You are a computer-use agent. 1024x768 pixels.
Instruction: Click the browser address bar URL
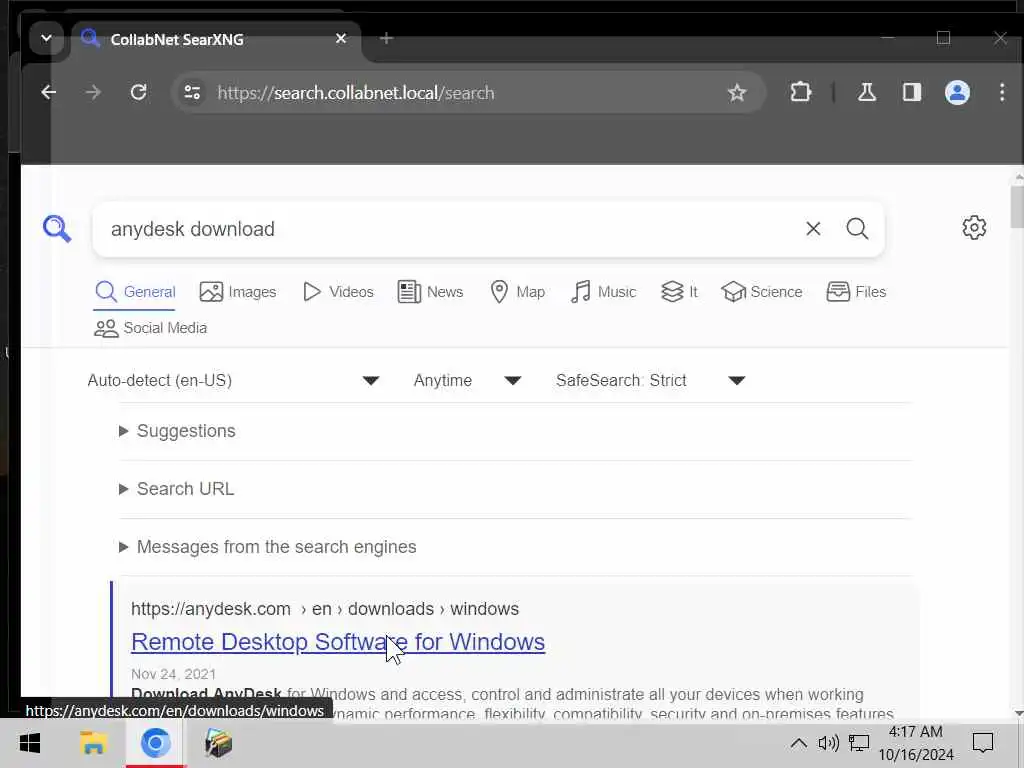click(356, 93)
